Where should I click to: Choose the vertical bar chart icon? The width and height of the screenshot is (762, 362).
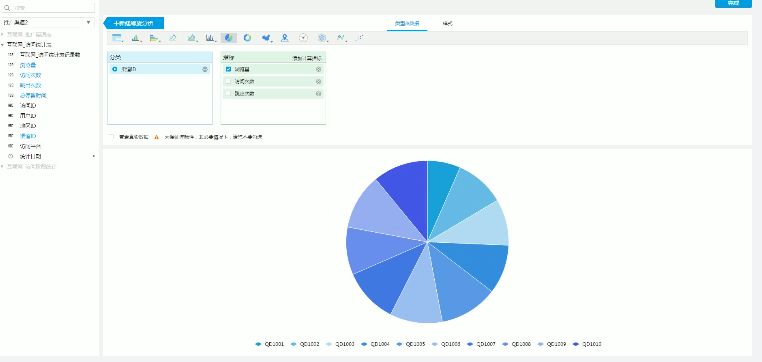[x=136, y=38]
